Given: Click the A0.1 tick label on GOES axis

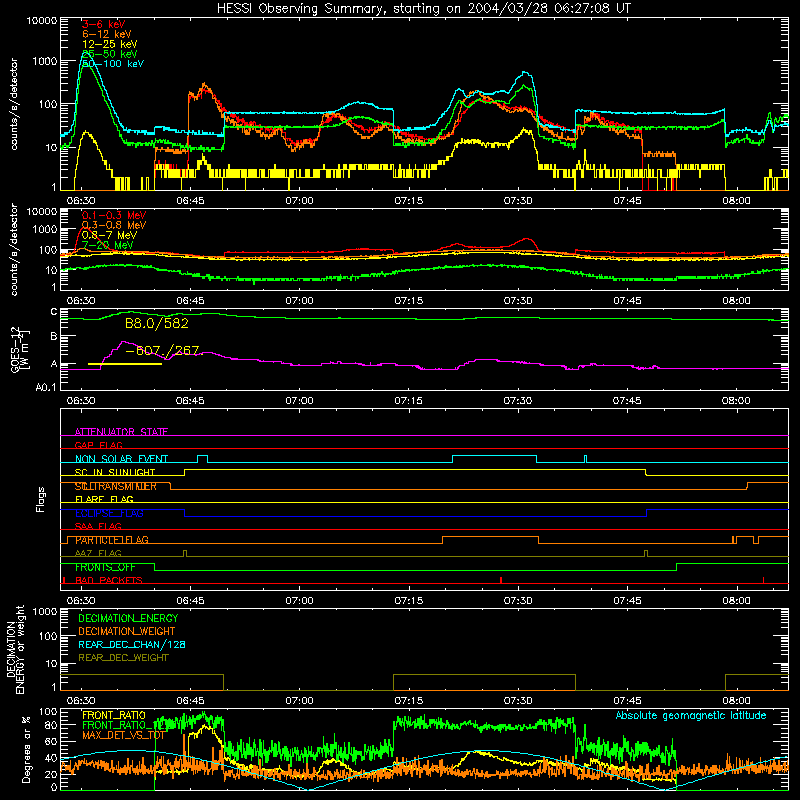Looking at the screenshot, I should tap(45, 388).
